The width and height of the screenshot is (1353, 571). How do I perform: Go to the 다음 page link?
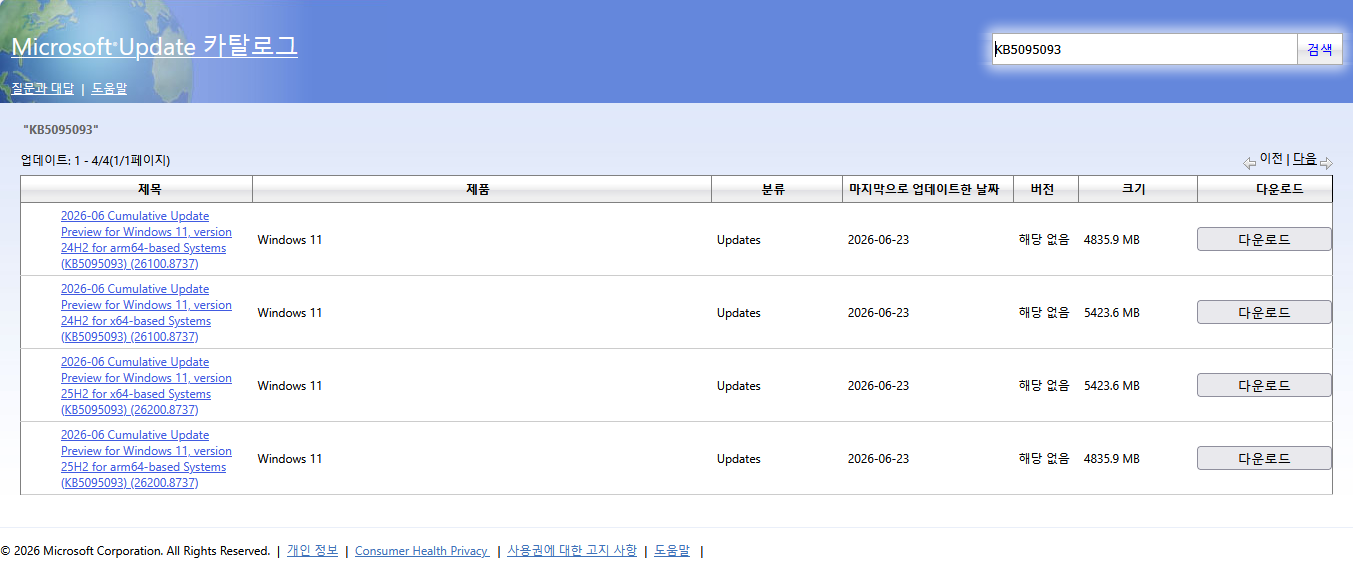[x=1305, y=158]
